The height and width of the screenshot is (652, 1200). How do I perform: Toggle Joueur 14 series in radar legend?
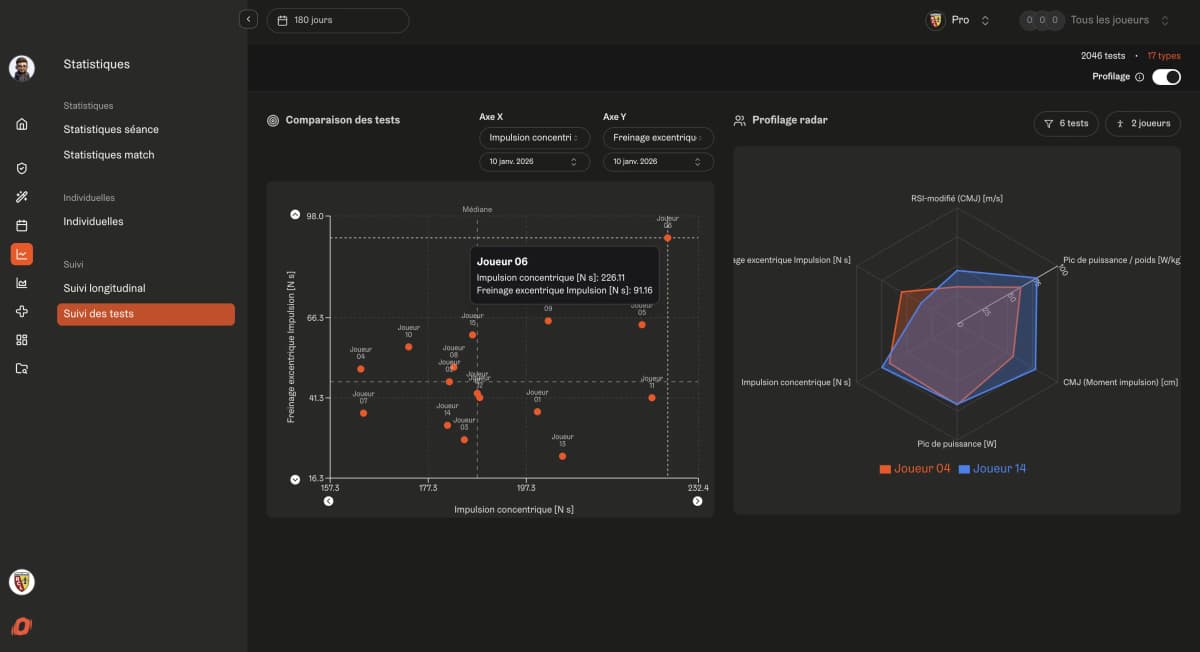992,468
